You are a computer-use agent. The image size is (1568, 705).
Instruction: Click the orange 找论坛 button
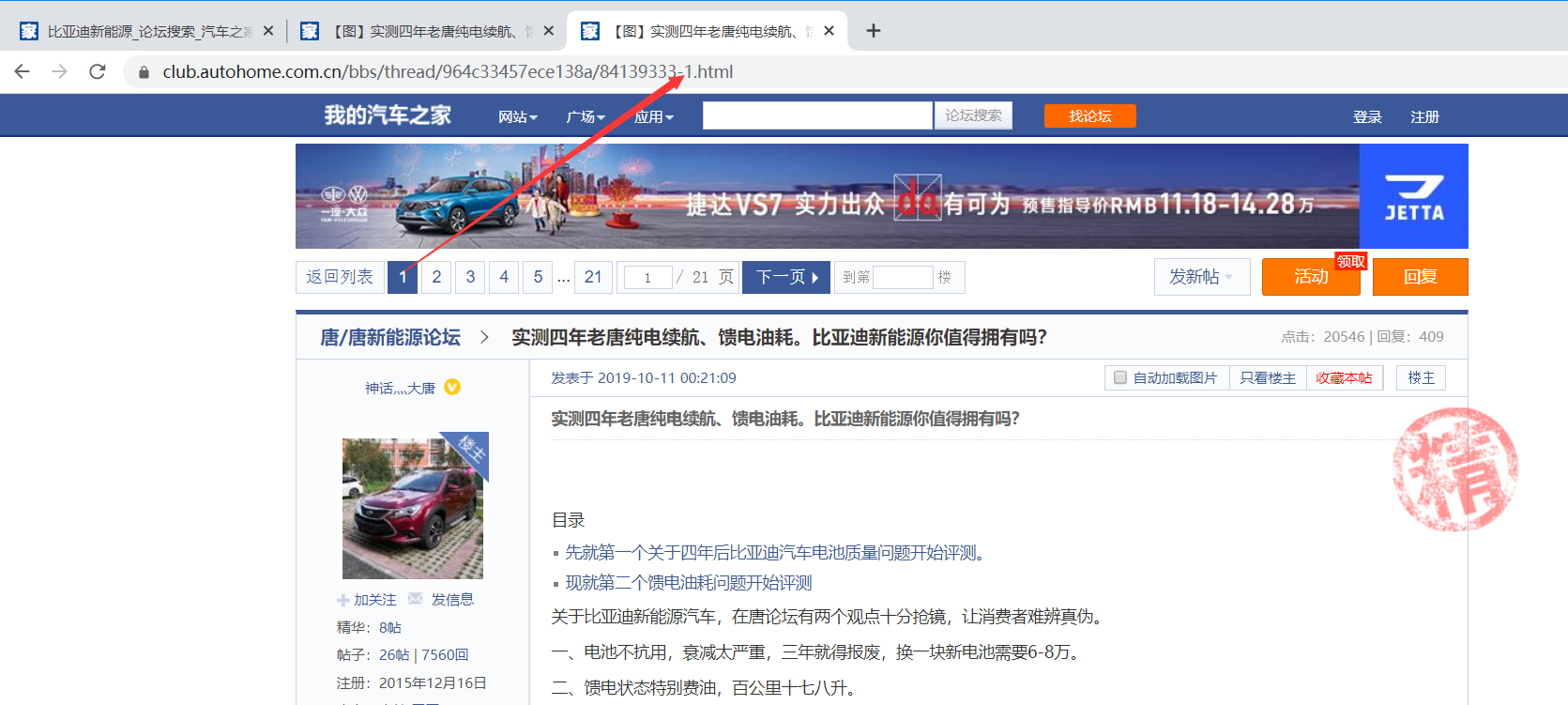[x=1090, y=115]
